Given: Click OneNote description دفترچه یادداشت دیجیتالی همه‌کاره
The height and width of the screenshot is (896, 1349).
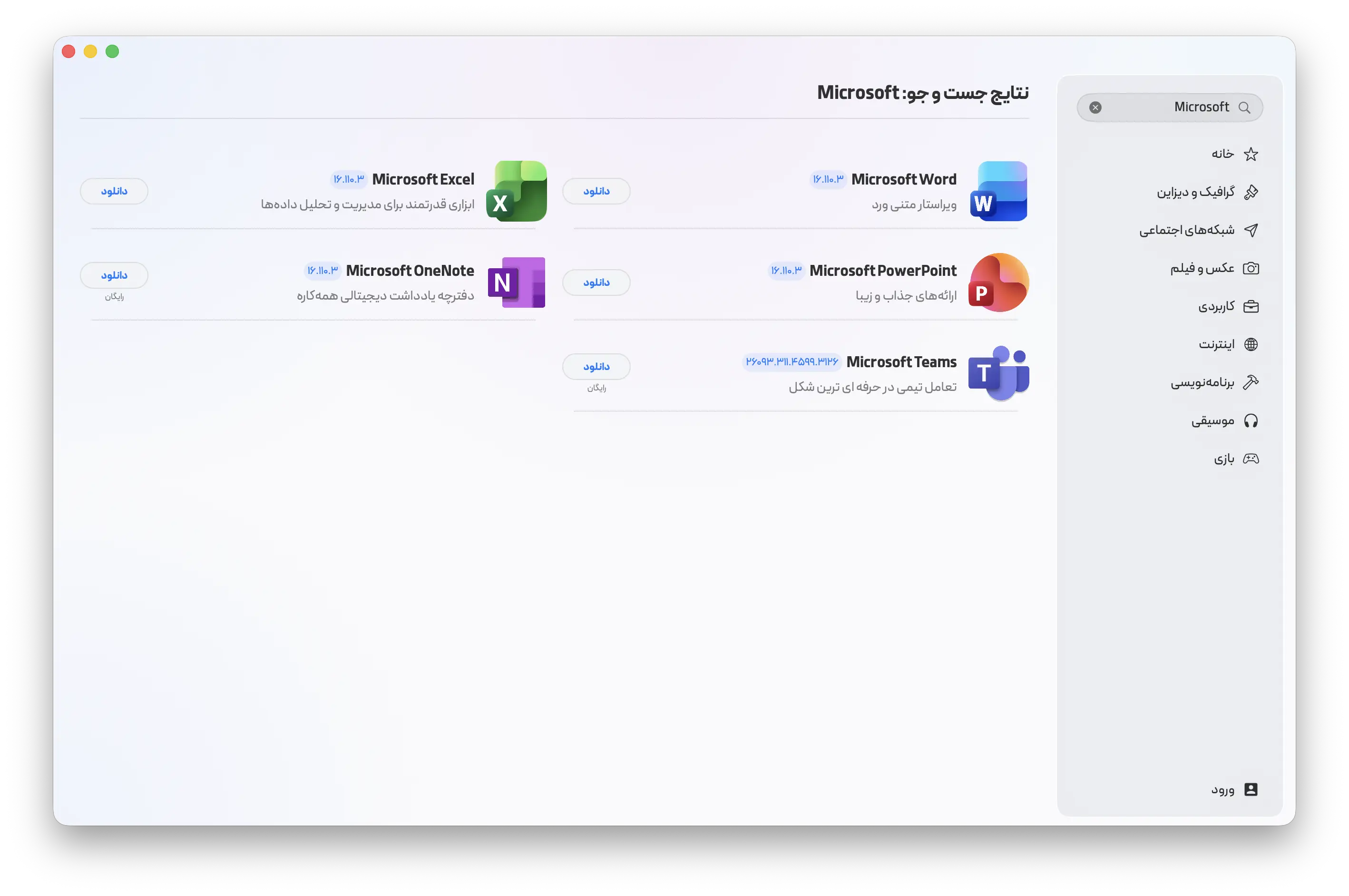Looking at the screenshot, I should (385, 295).
